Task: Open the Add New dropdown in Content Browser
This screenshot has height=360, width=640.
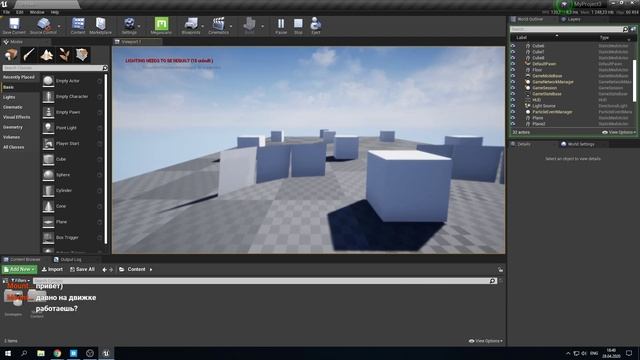Action: [x=19, y=269]
